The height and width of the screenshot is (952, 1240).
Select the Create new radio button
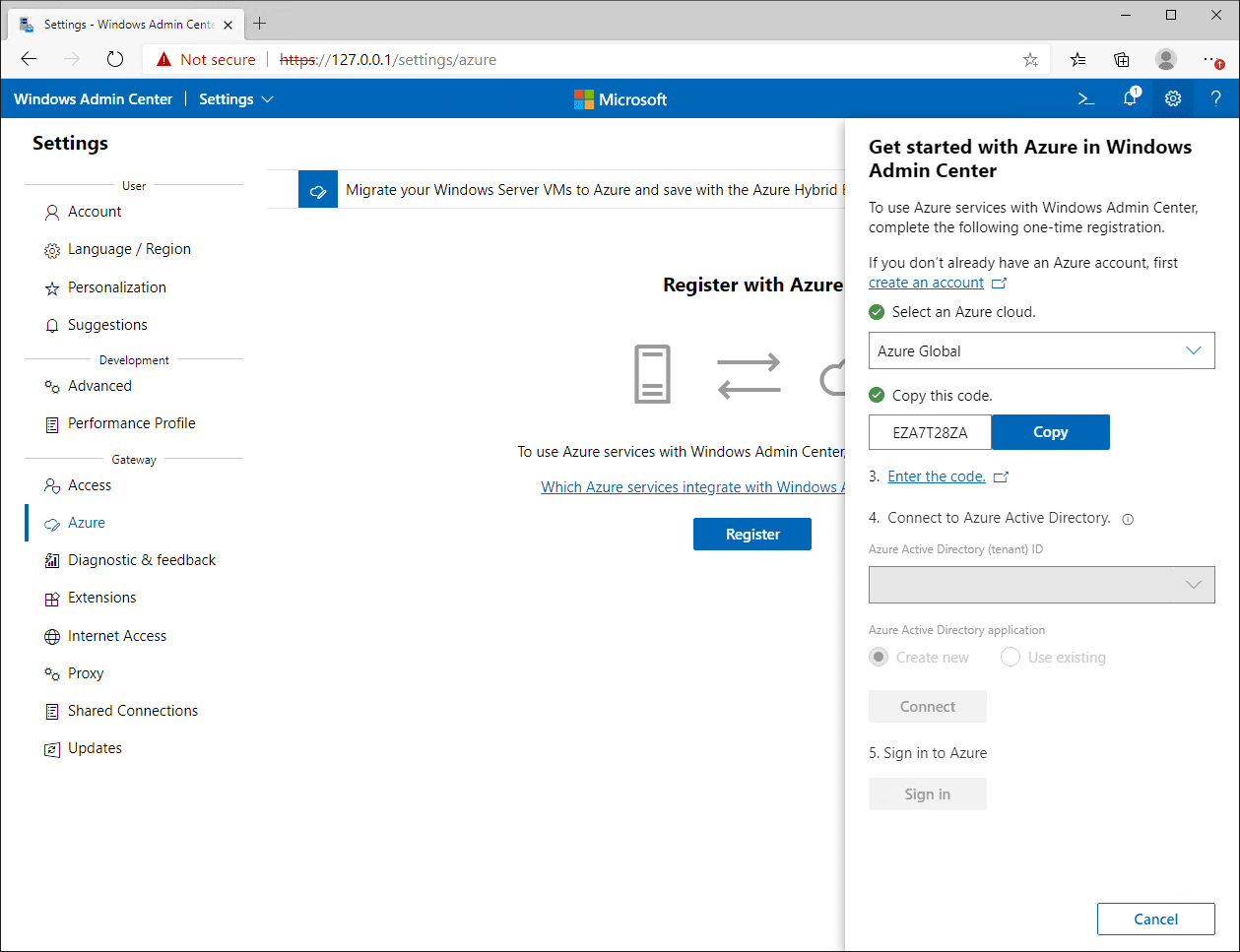879,658
